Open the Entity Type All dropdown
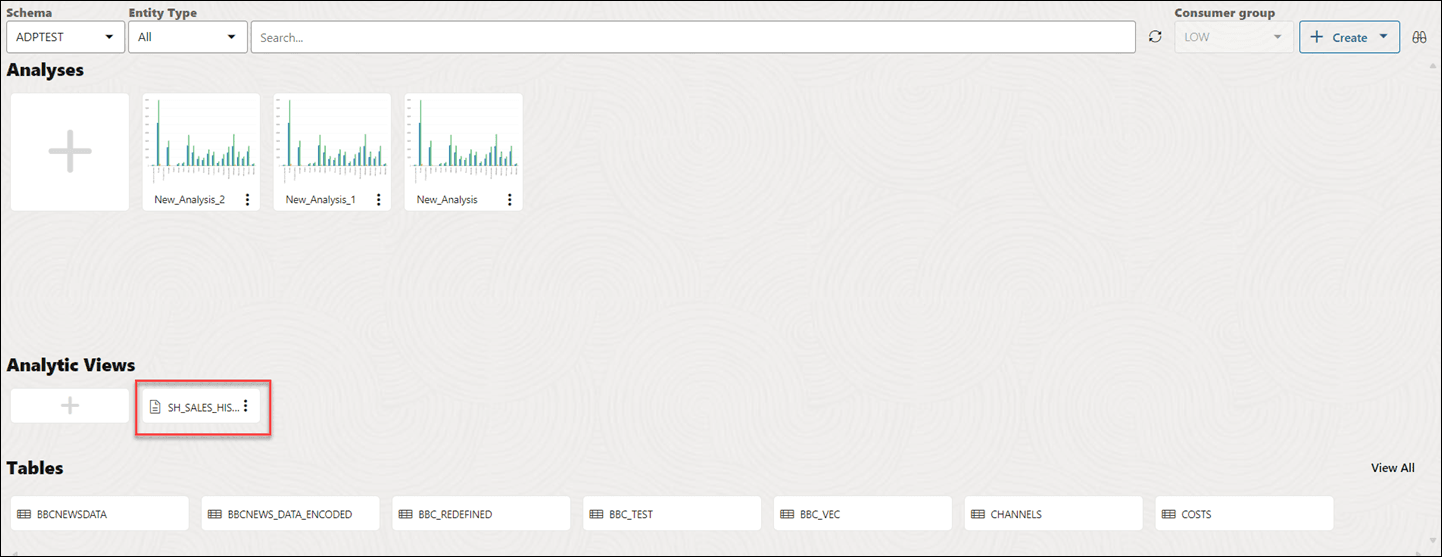 point(188,37)
